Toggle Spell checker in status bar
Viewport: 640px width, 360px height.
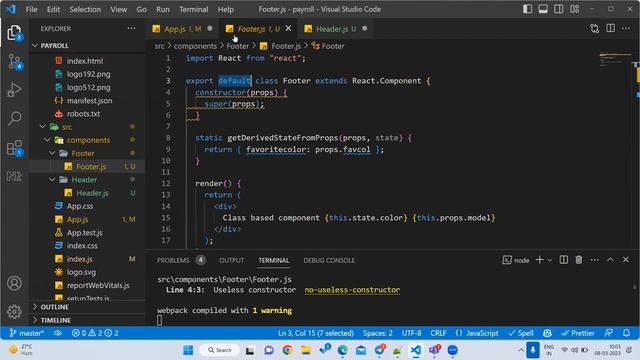pyautogui.click(x=521, y=333)
